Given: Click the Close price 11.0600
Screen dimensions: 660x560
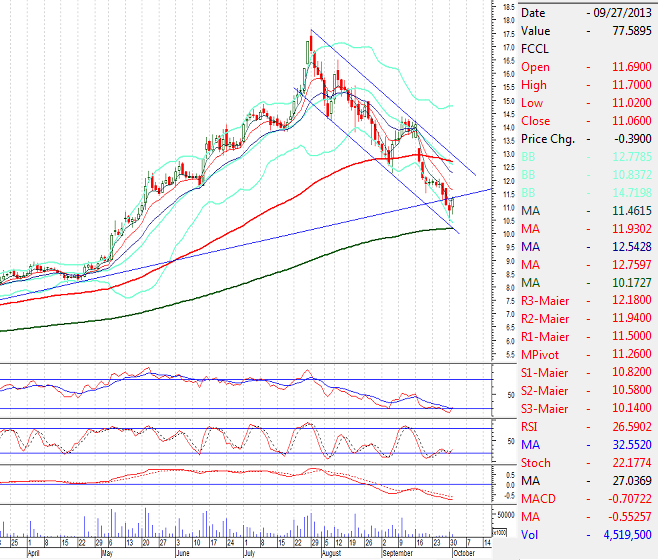Looking at the screenshot, I should point(624,120).
